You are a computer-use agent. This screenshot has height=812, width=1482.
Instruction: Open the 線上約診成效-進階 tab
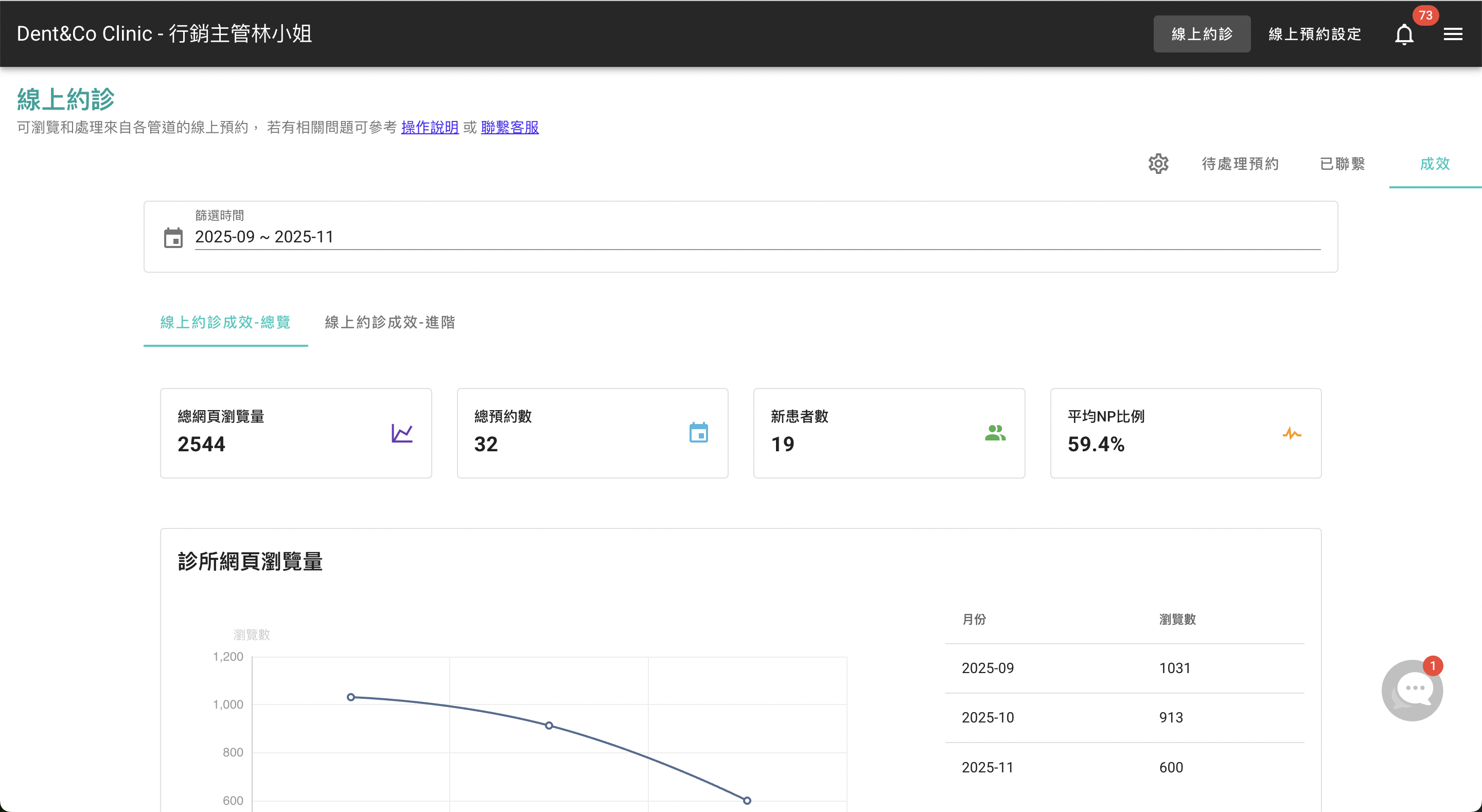pyautogui.click(x=390, y=322)
